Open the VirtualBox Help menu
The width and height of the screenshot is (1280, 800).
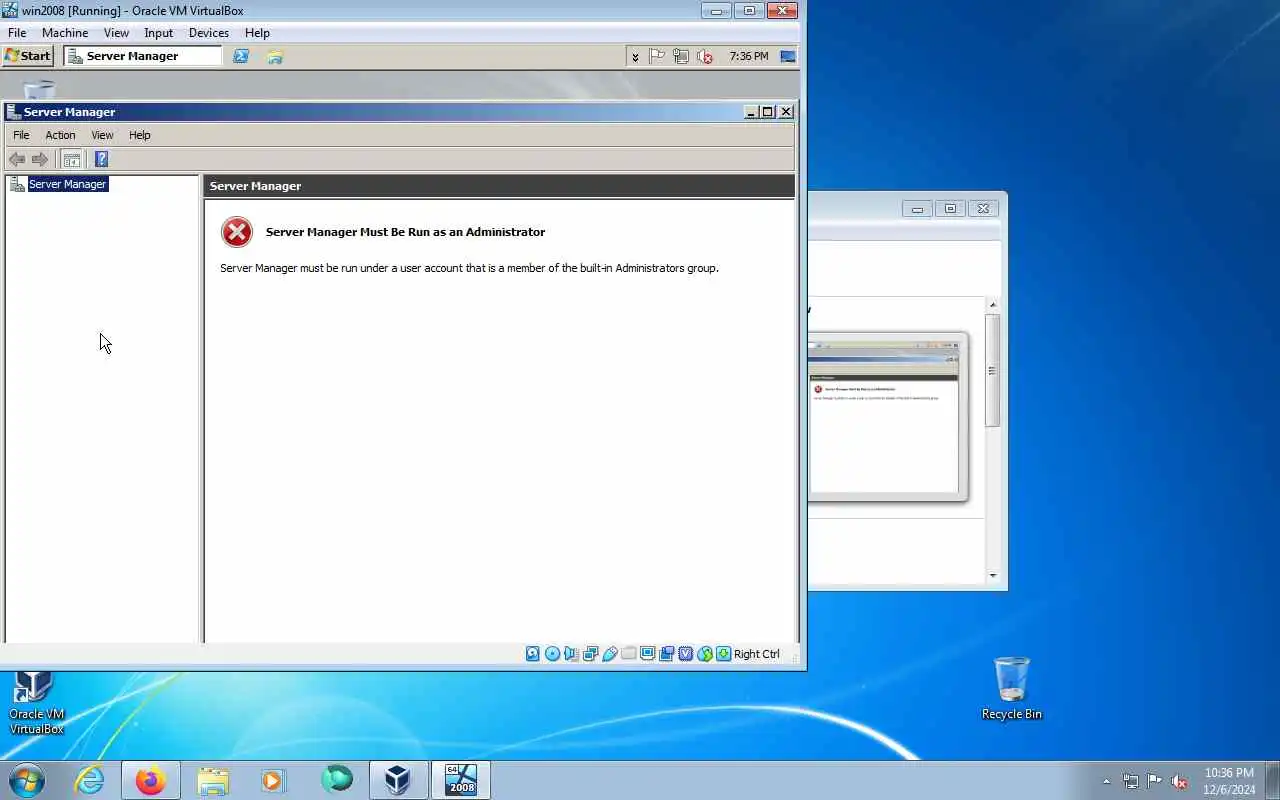coord(257,33)
